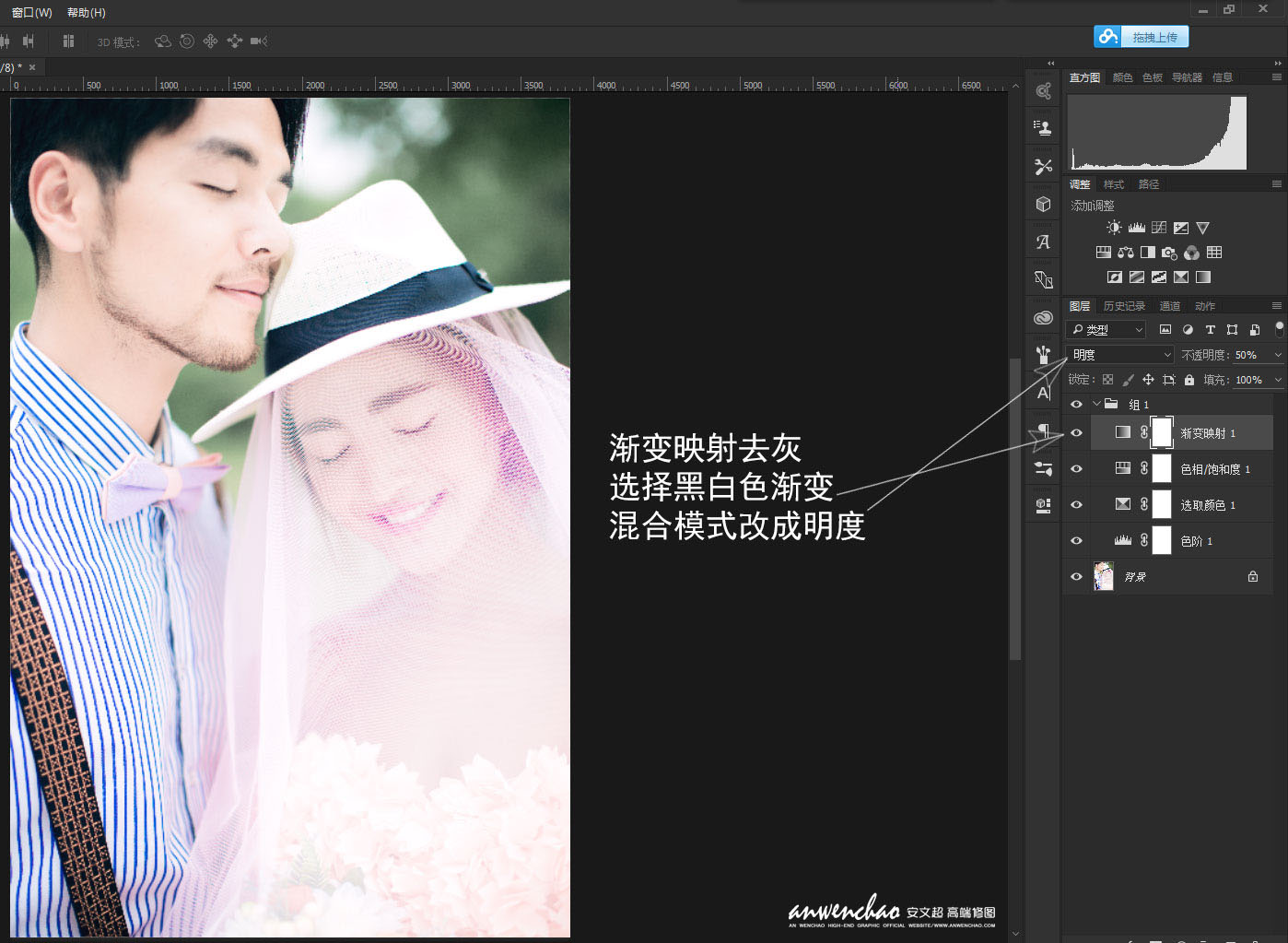Image resolution: width=1288 pixels, height=943 pixels.
Task: Filter layers by pixel layers
Action: tap(1165, 329)
